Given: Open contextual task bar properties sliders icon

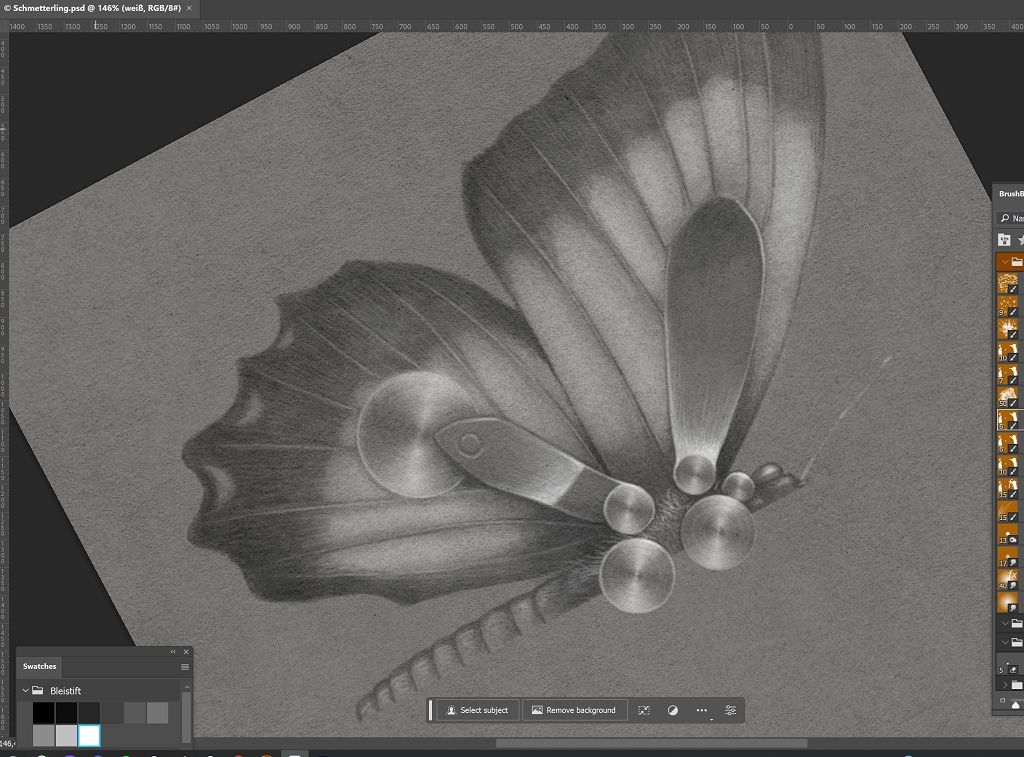Looking at the screenshot, I should [x=730, y=710].
